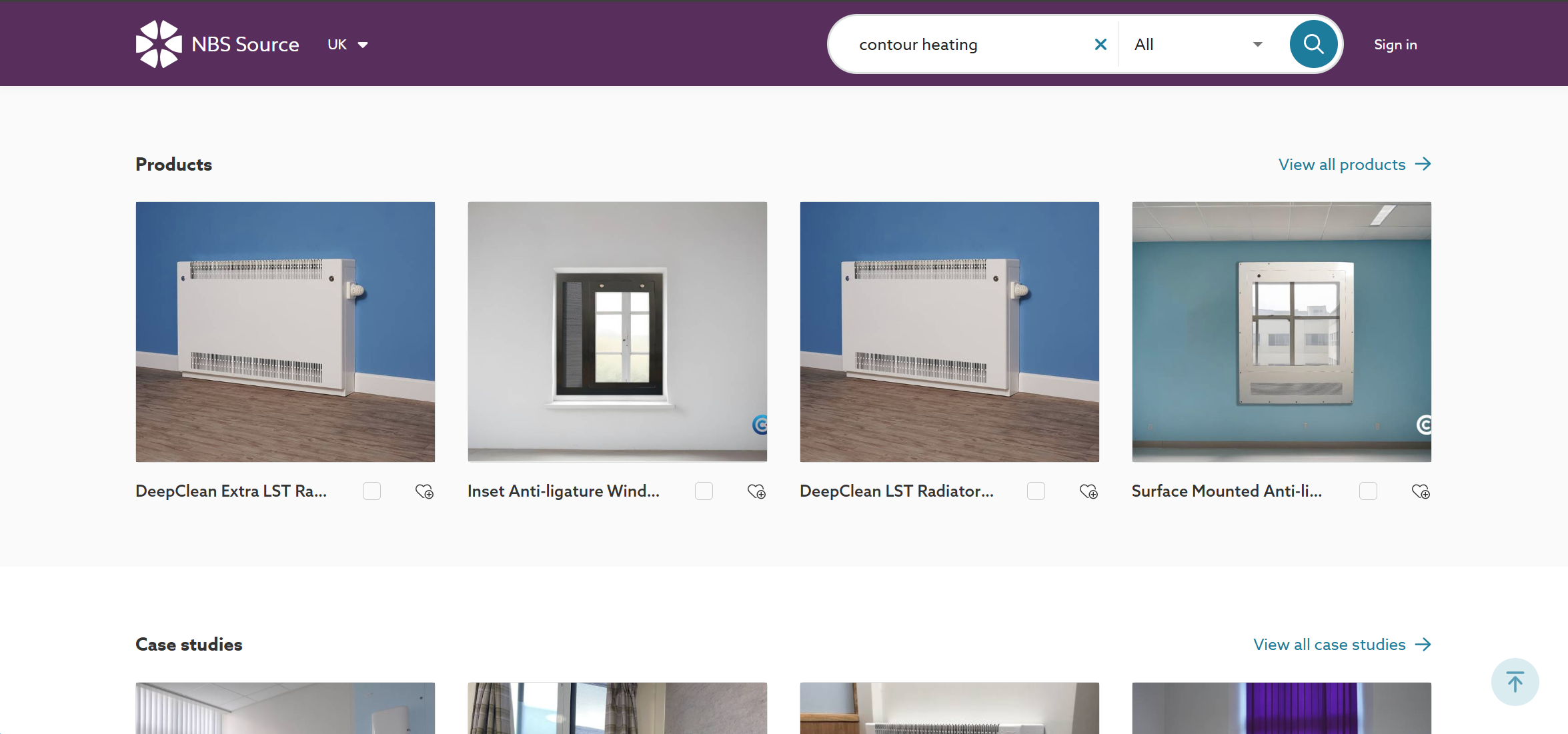Open the UK region dropdown
The height and width of the screenshot is (734, 1568).
pos(347,45)
